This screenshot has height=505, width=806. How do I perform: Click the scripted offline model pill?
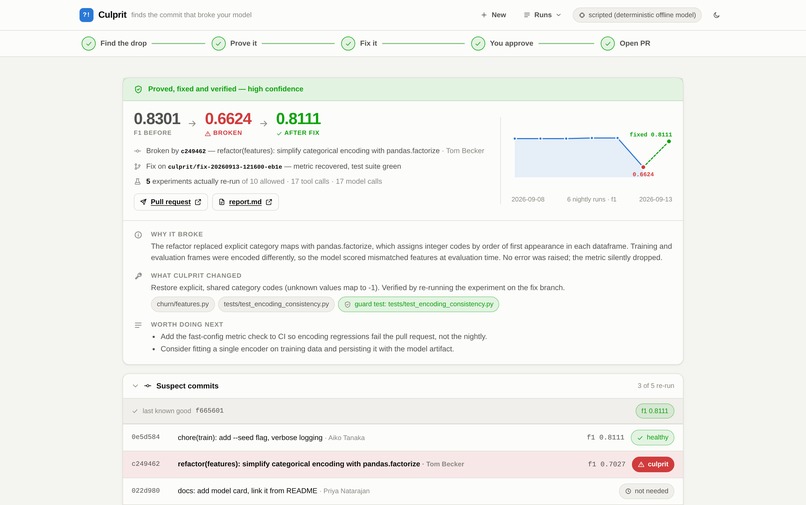tap(637, 15)
